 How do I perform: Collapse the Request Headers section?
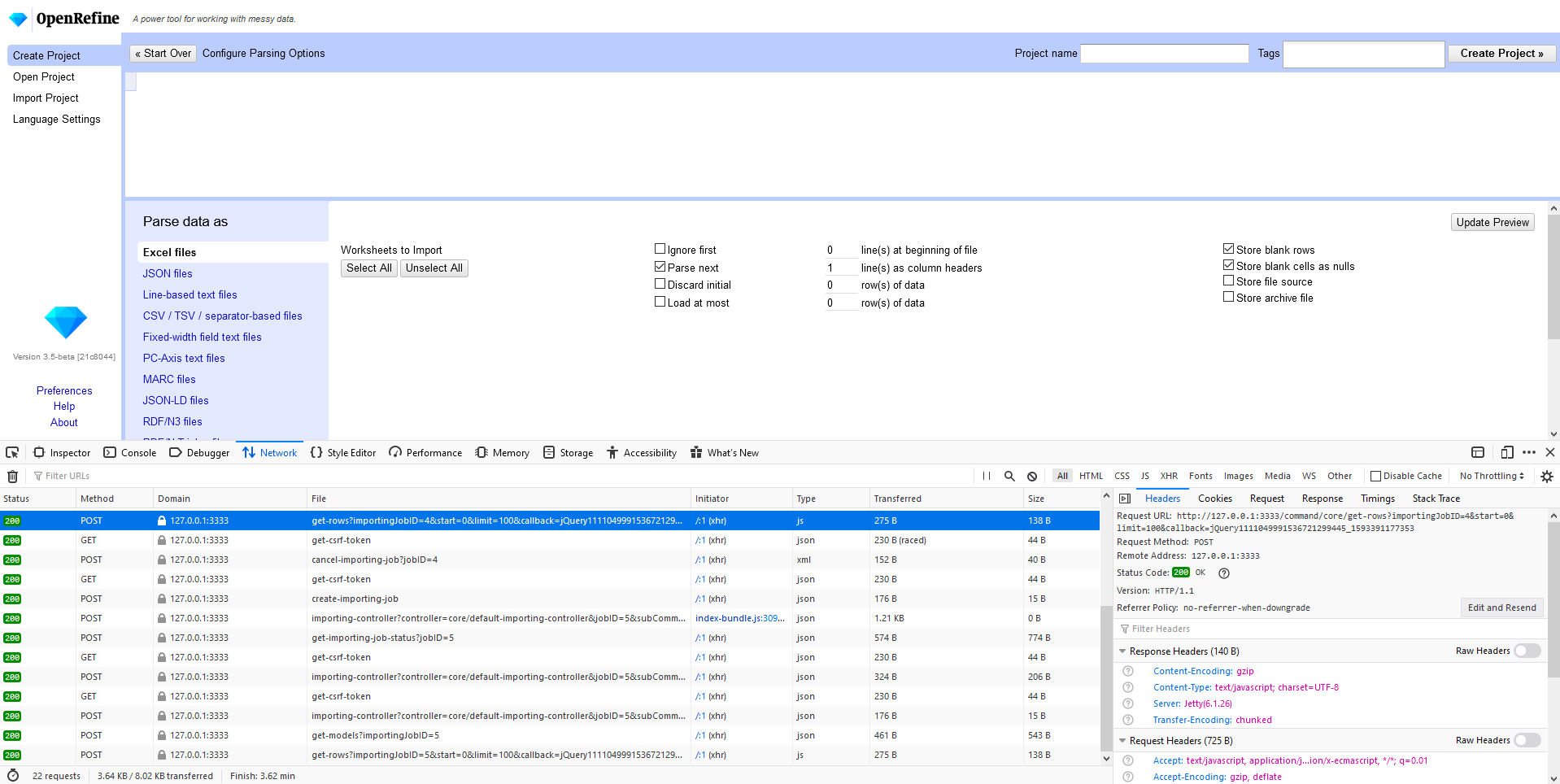1122,741
